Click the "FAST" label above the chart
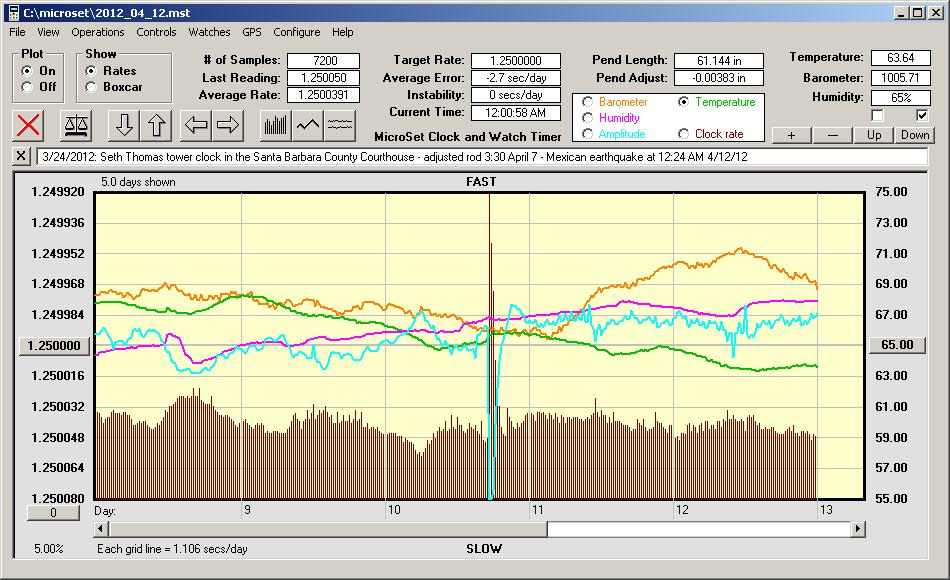This screenshot has width=950, height=580. point(481,182)
